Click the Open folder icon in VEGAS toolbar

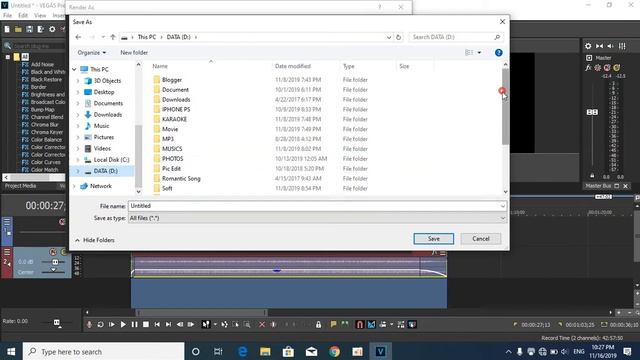18,29
